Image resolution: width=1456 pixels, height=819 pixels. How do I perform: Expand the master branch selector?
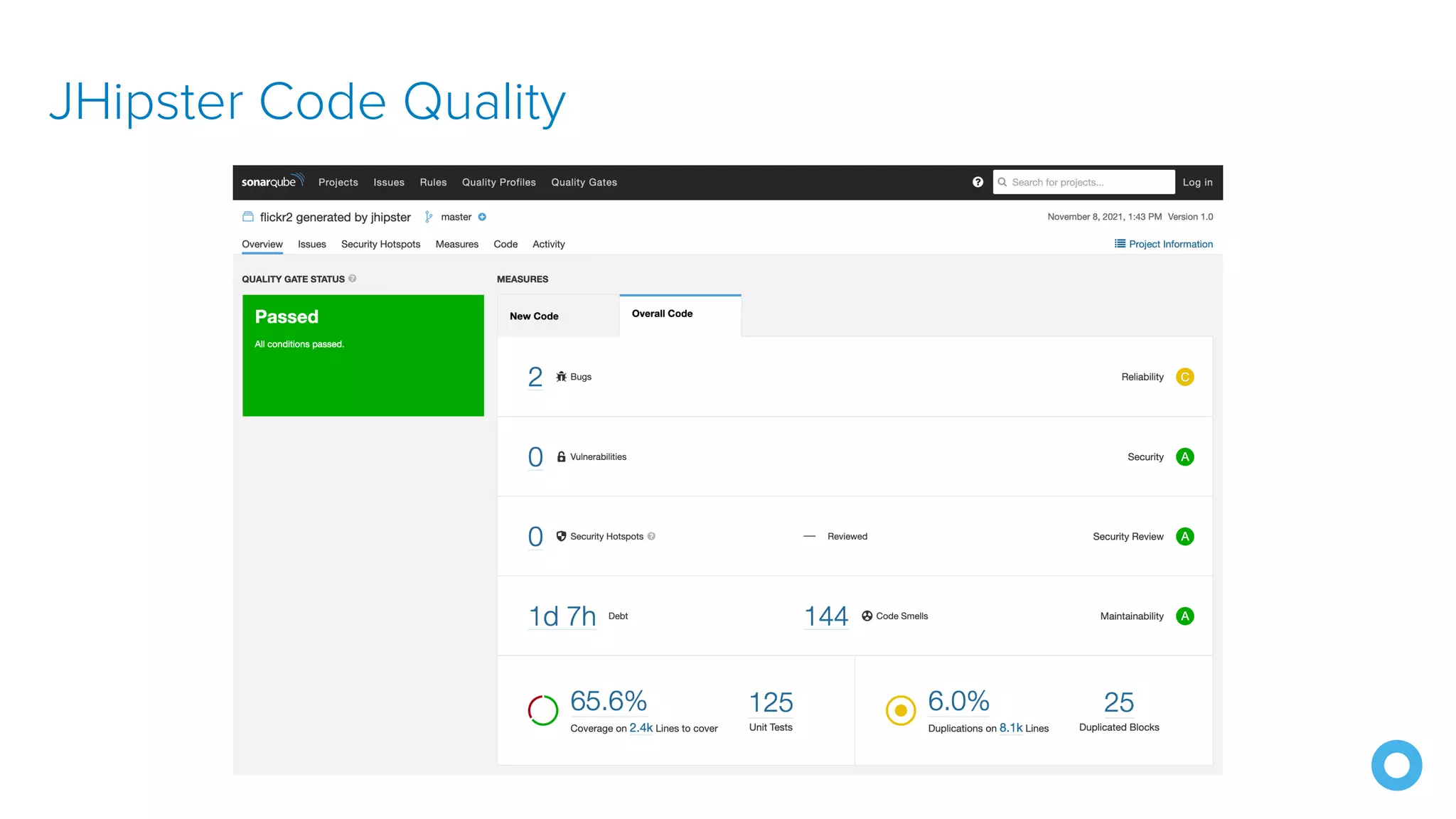[456, 217]
